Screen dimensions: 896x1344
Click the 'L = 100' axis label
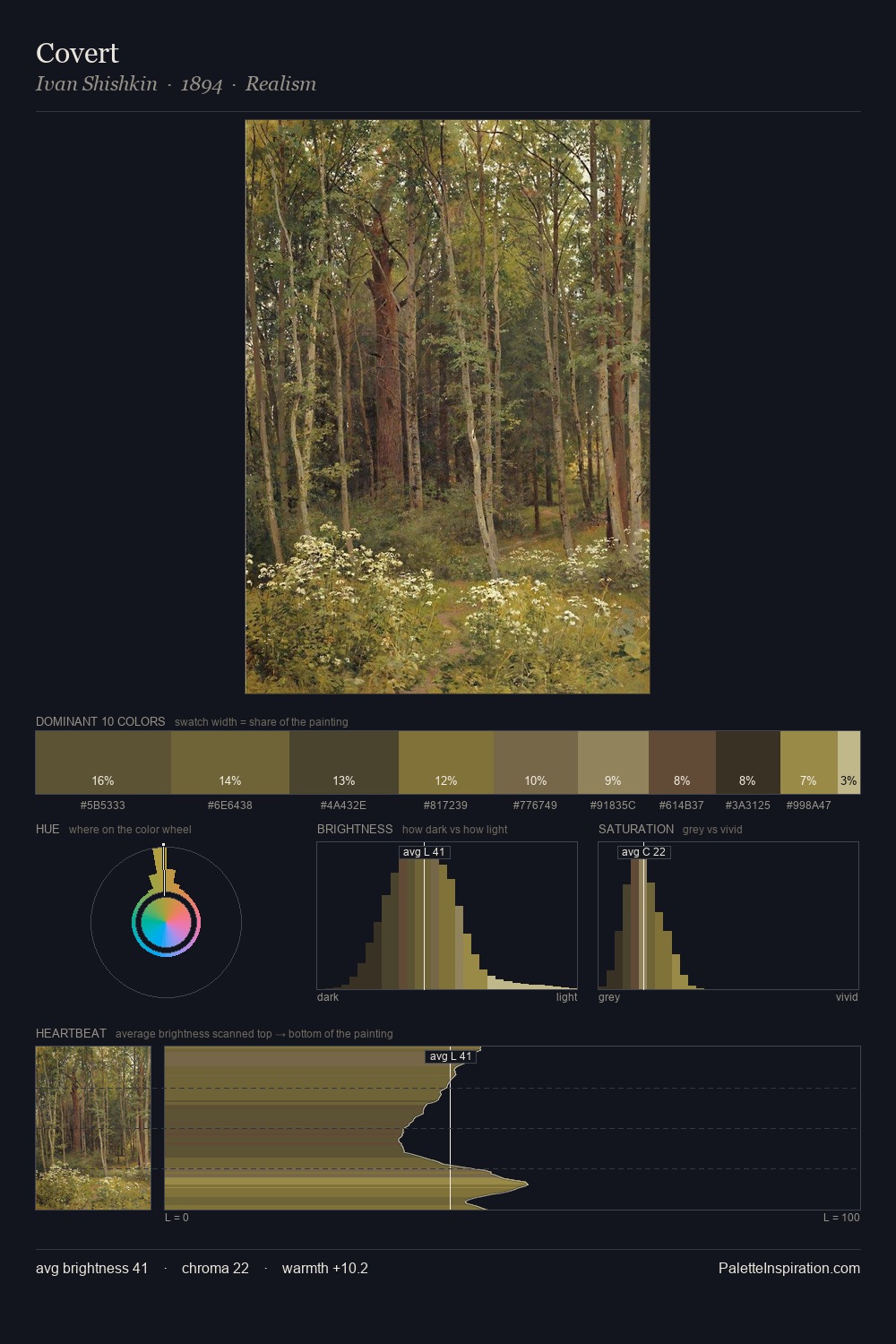point(841,1218)
